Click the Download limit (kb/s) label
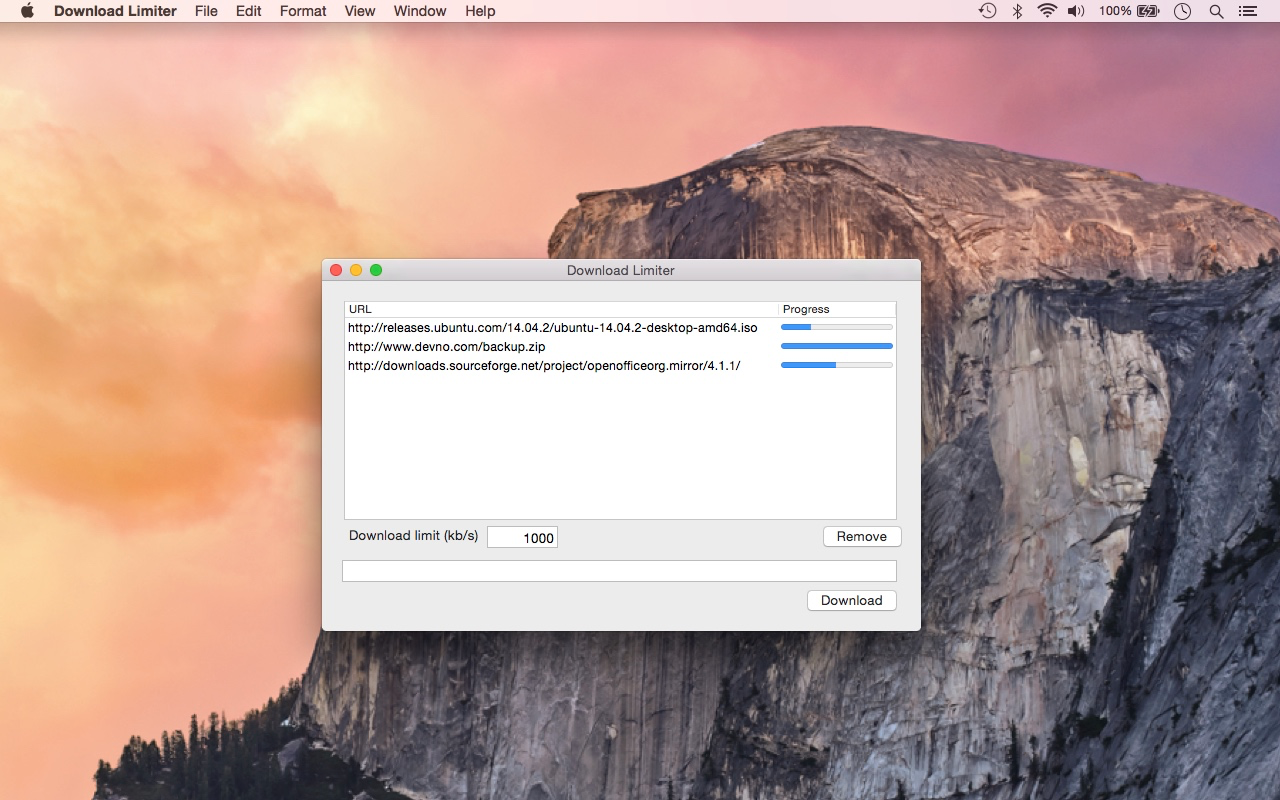Viewport: 1280px width, 800px height. (413, 536)
